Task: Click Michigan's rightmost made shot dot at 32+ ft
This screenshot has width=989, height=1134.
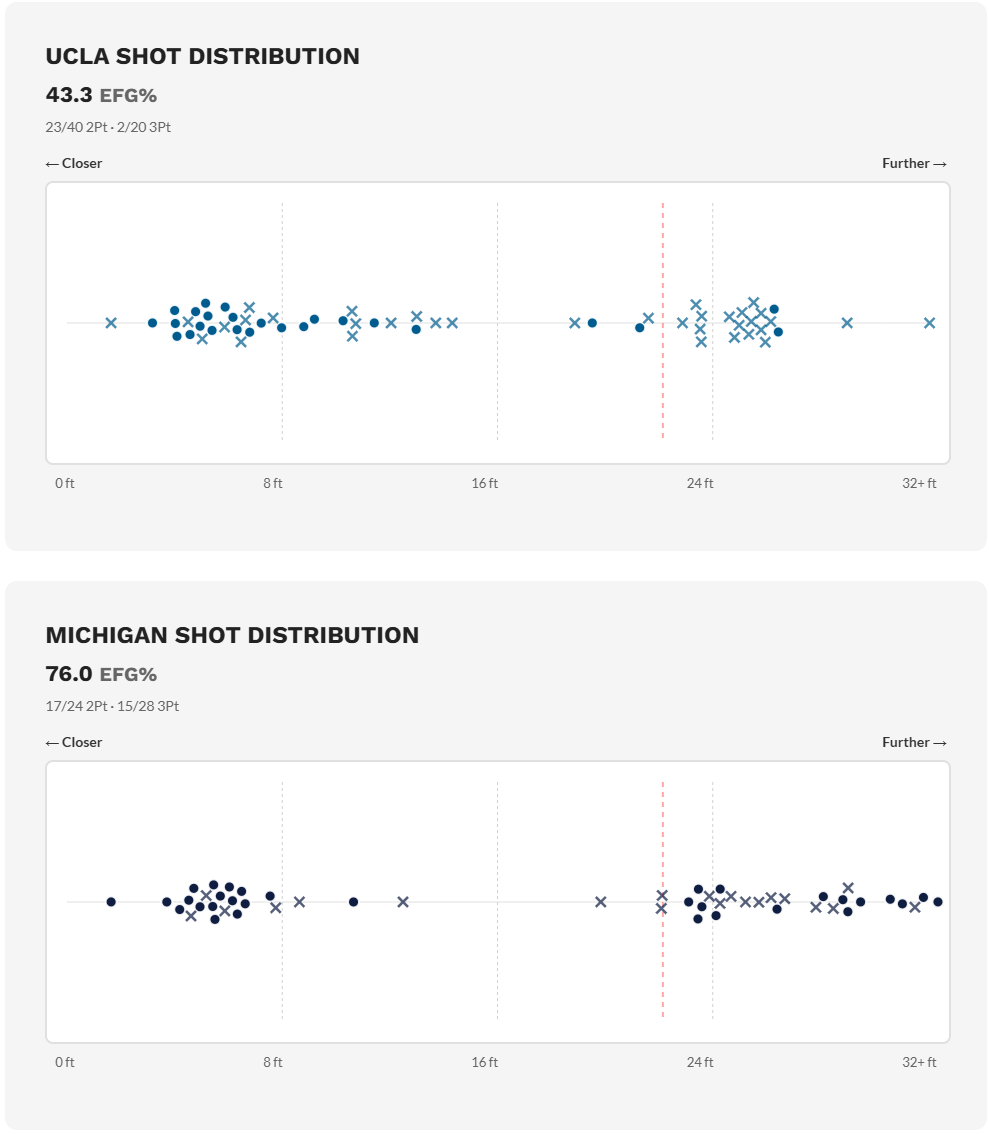Action: (938, 902)
